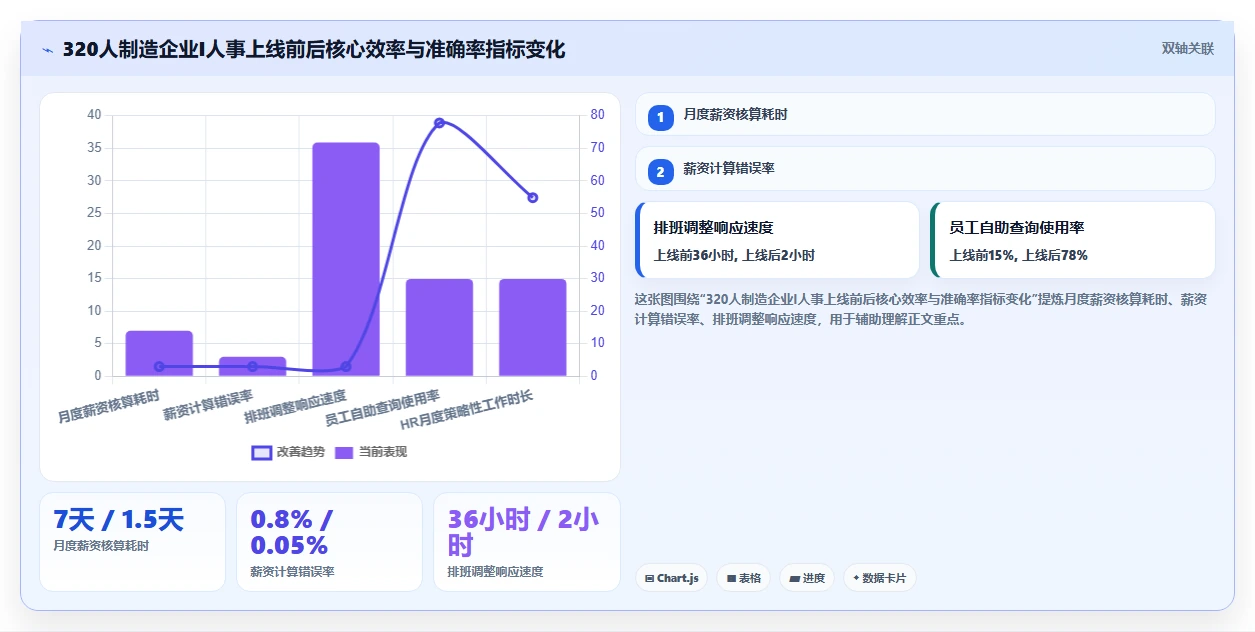The image size is (1255, 632).
Task: Toggle the 改善趋势 legend label
Action: tap(301, 452)
